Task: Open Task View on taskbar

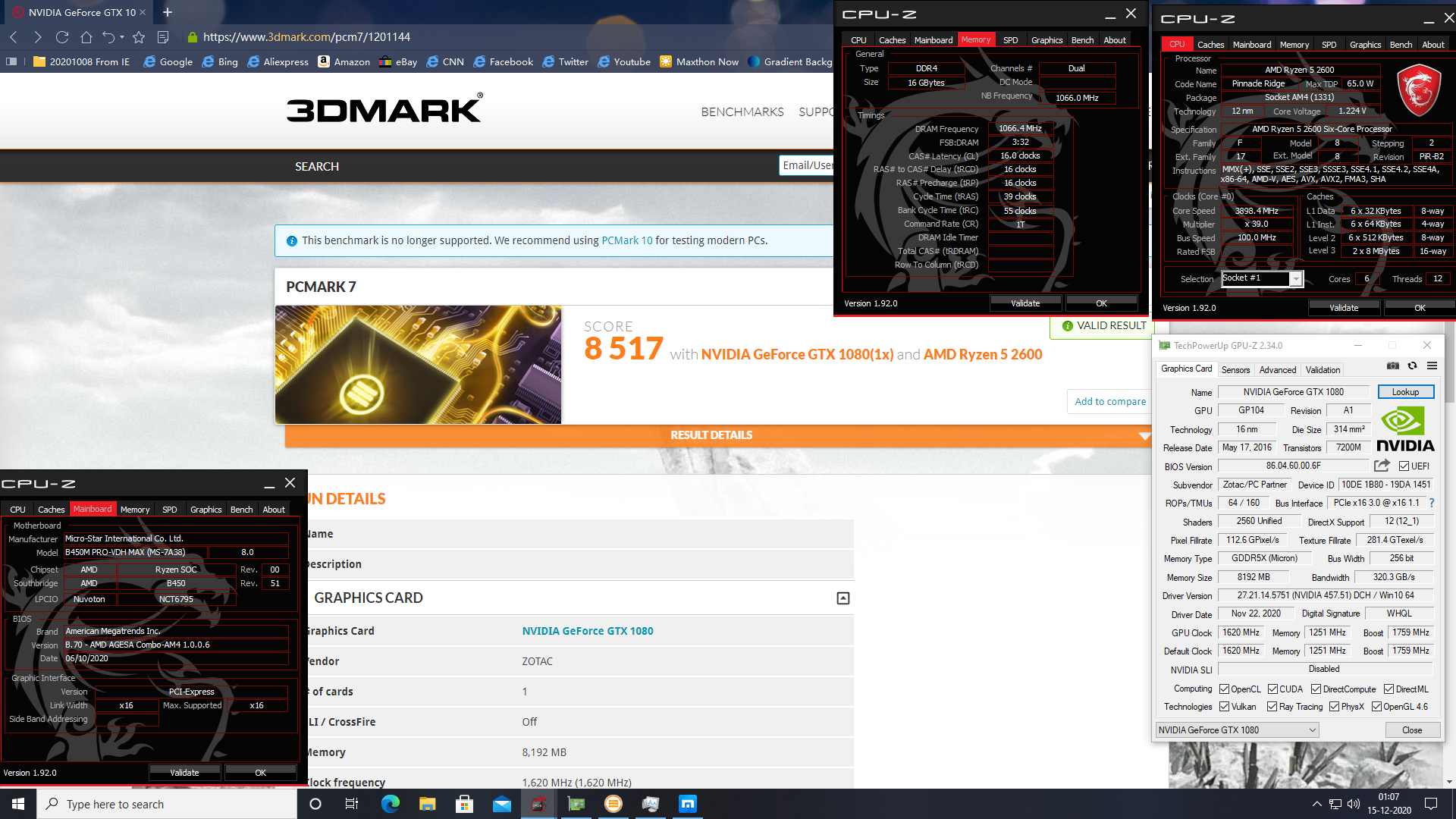Action: tap(351, 804)
